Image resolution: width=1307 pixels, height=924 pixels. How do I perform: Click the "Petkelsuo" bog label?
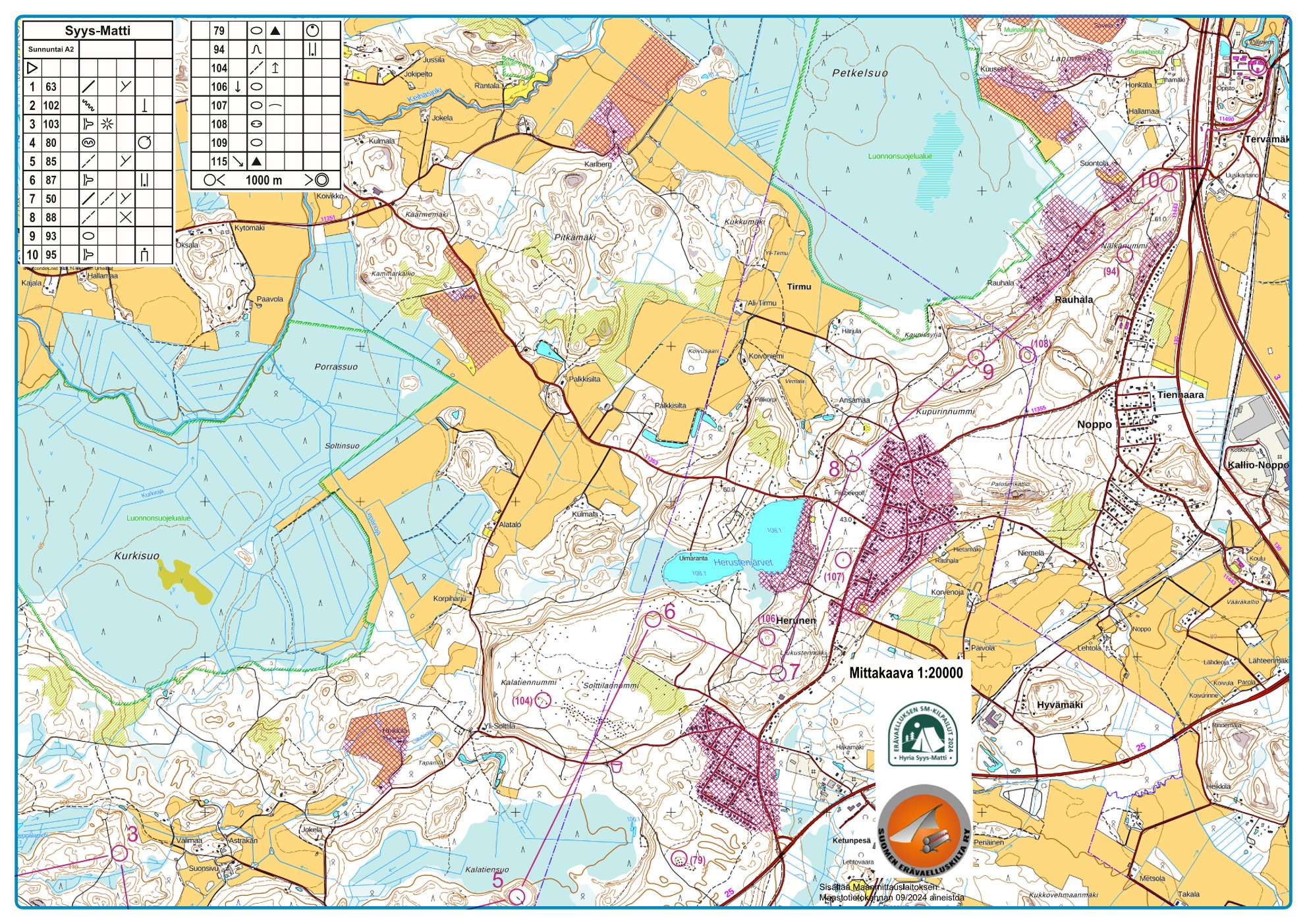coord(860,73)
